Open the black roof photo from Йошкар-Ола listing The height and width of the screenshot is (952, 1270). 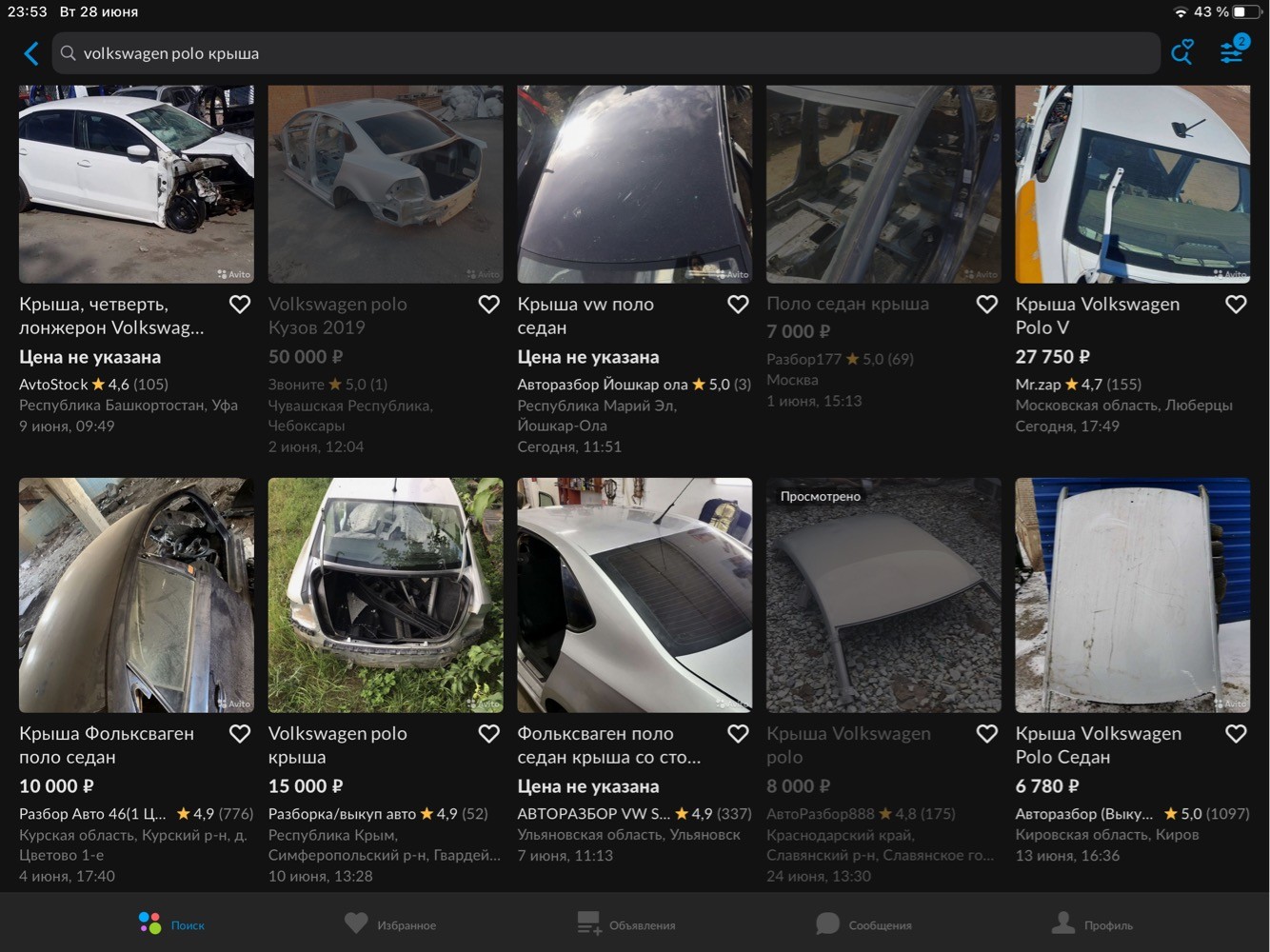click(635, 184)
